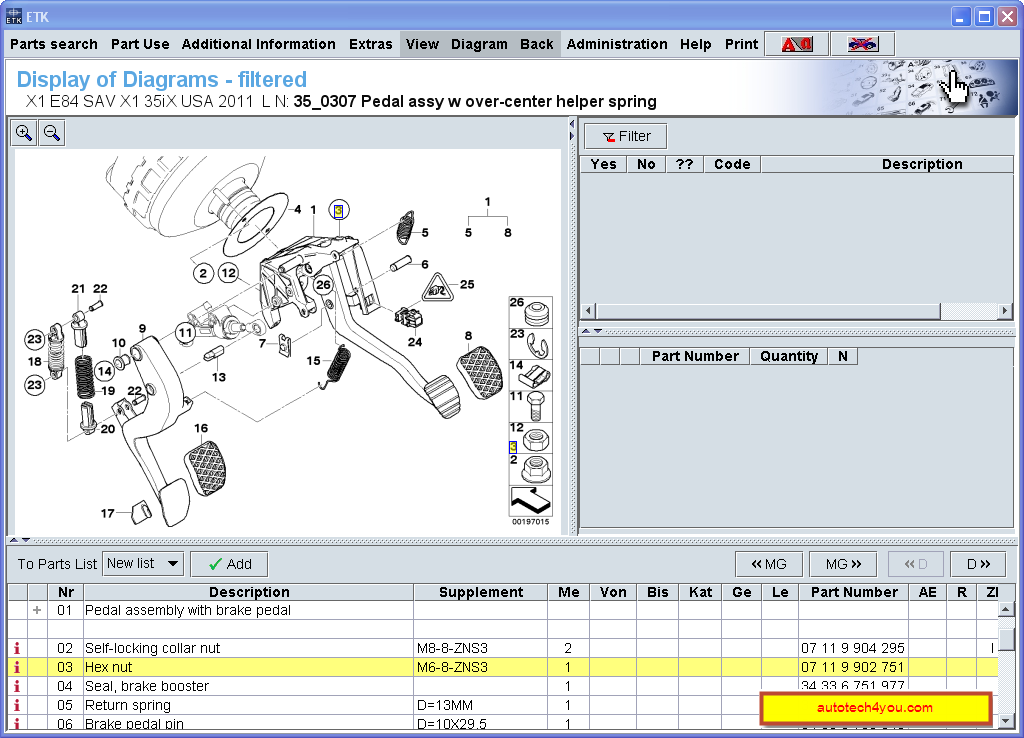The image size is (1024, 738).
Task: Select the M8-8-ZNS3 supplement cell
Action: [x=481, y=648]
